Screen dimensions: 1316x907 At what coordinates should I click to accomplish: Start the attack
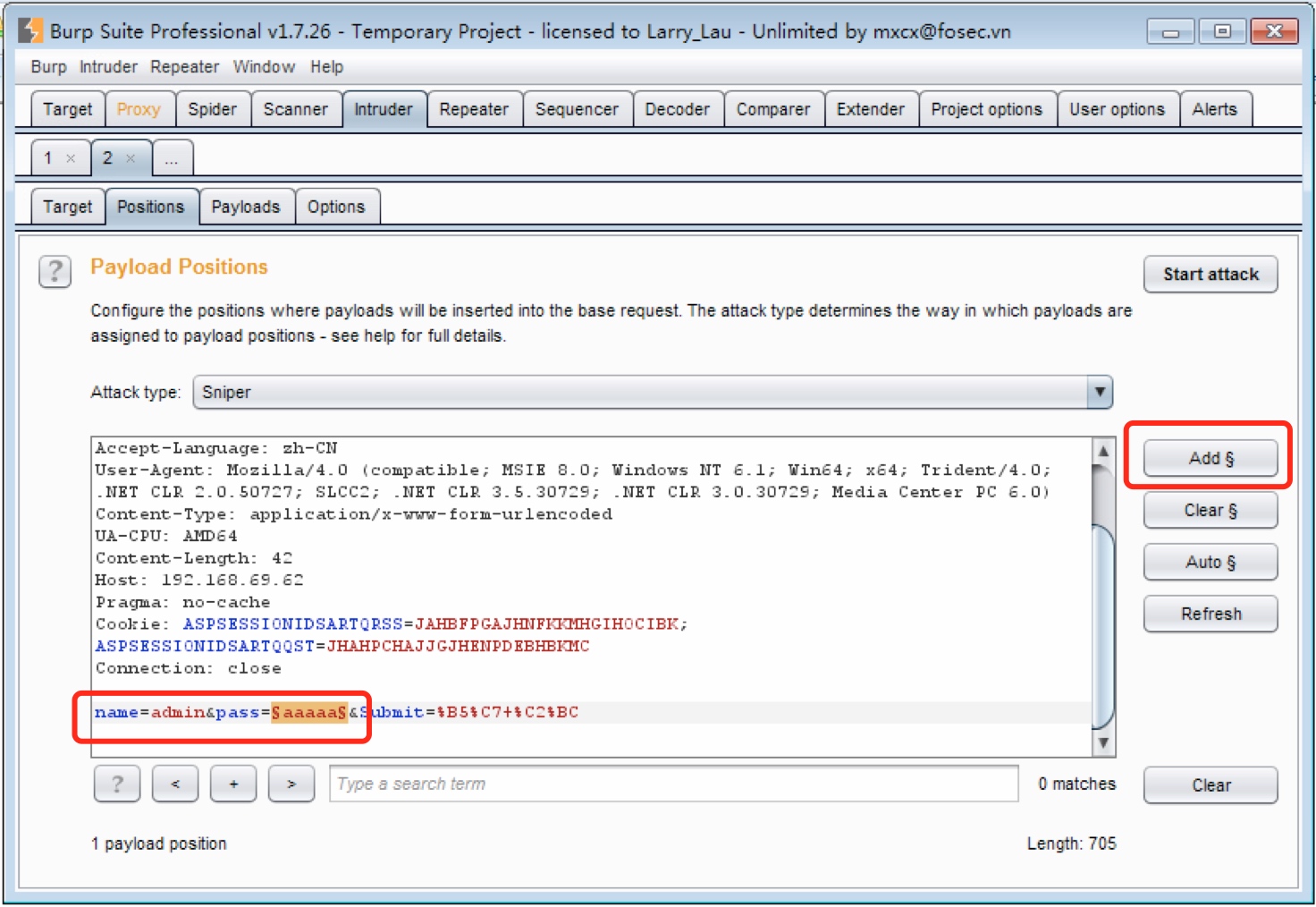coord(1211,275)
